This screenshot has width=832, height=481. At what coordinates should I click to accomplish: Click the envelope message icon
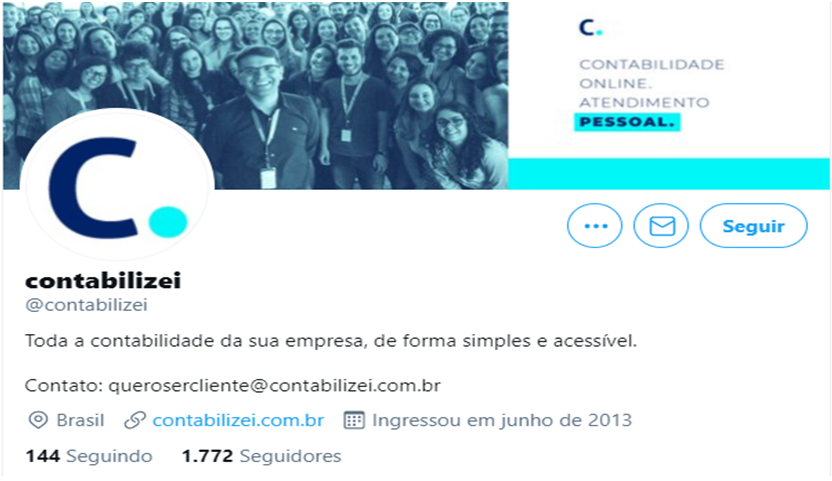click(x=661, y=226)
